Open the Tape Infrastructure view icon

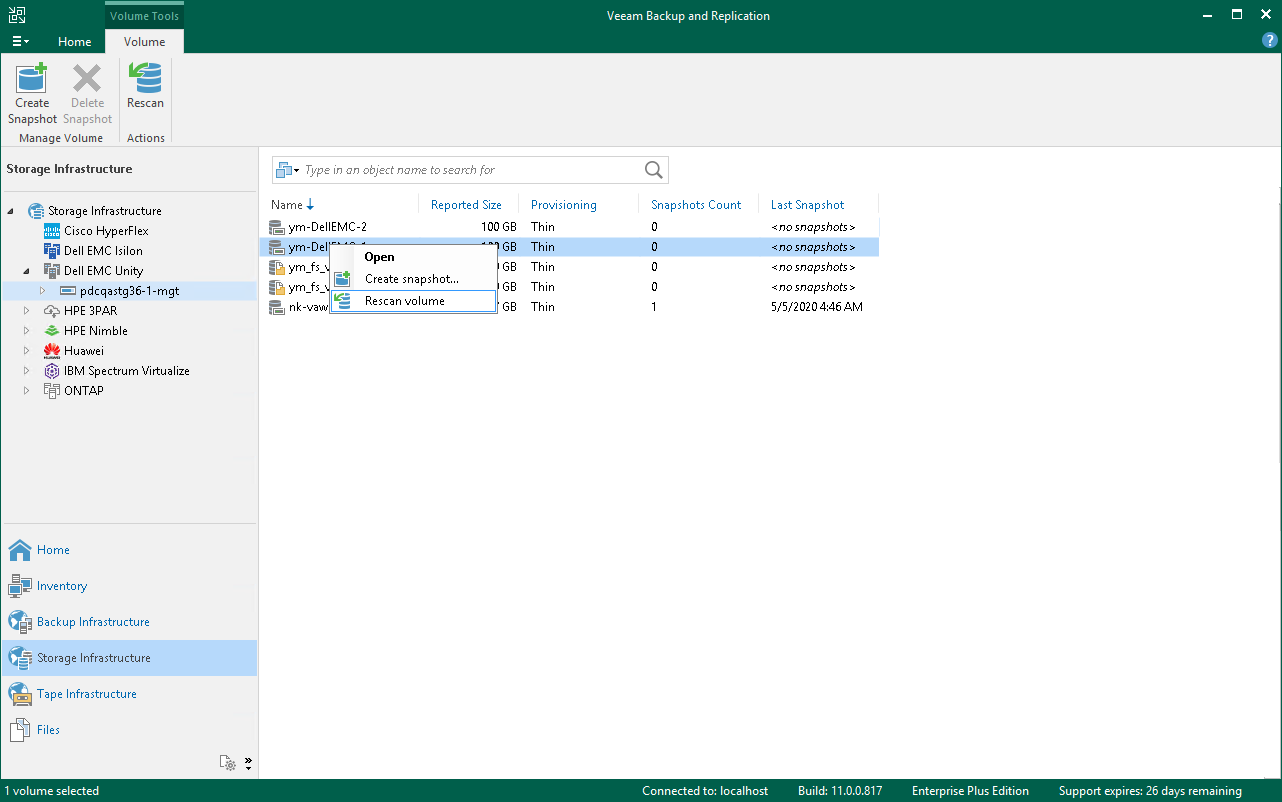pyautogui.click(x=20, y=694)
